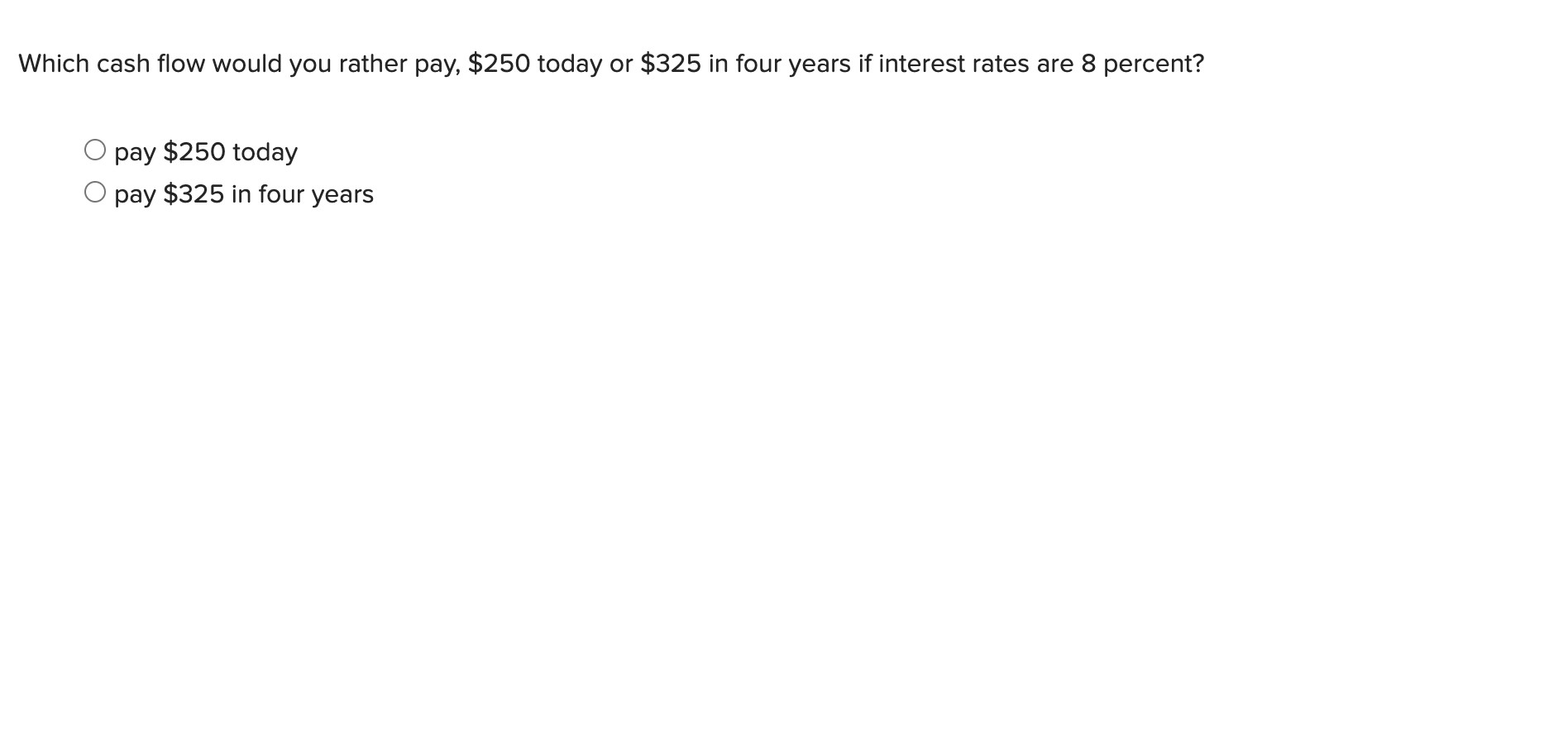This screenshot has height=739, width=1568.
Task: Click the word "today" in the first option
Action: (267, 150)
